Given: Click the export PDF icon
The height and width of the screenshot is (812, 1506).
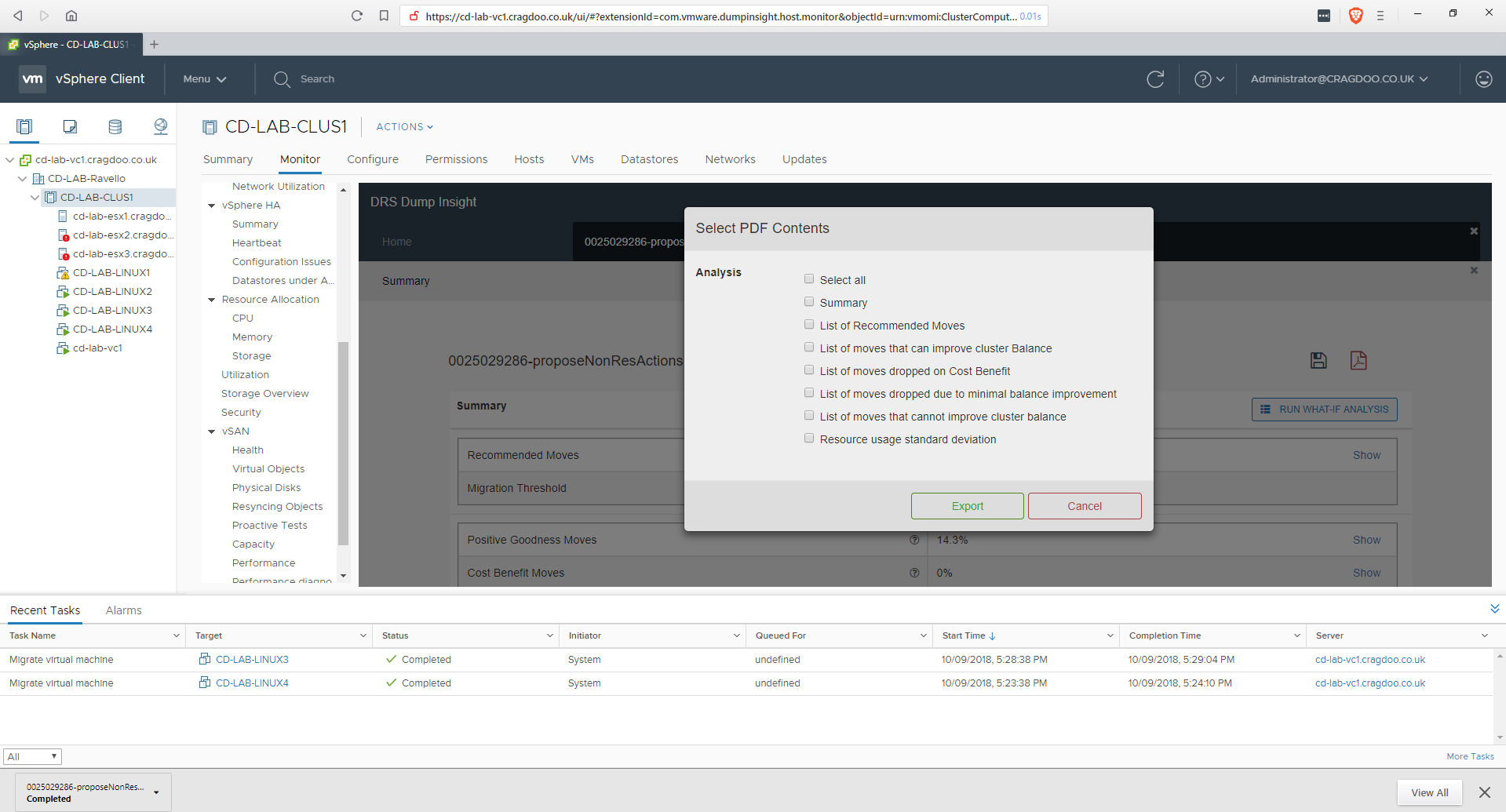Looking at the screenshot, I should (1358, 360).
